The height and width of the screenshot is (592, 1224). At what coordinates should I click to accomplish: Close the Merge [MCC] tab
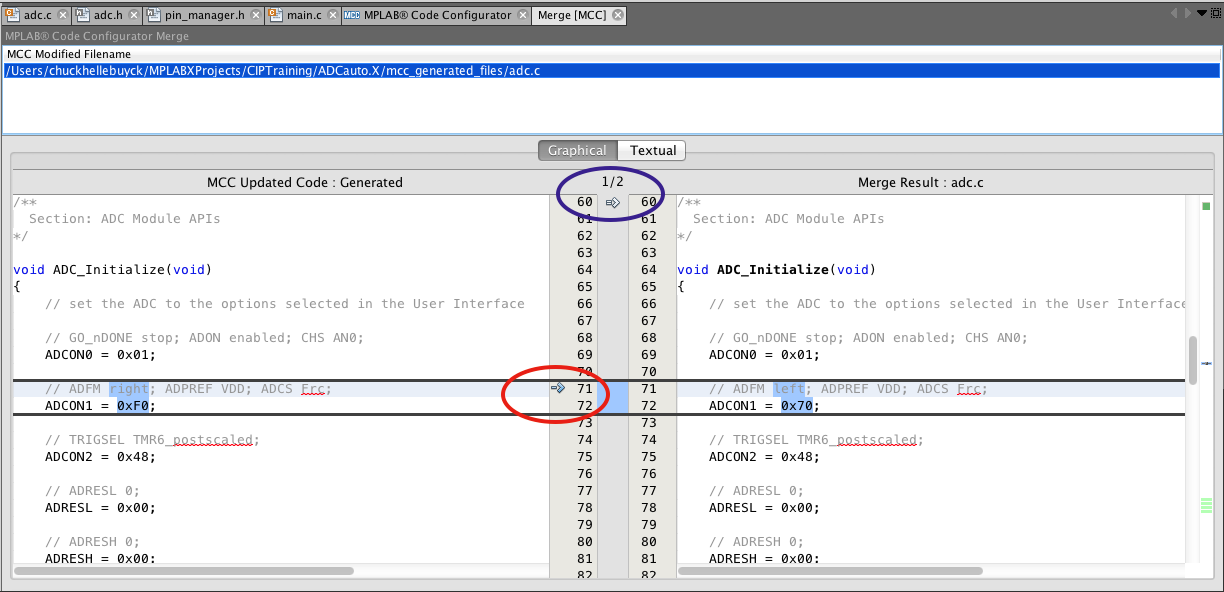[x=617, y=16]
